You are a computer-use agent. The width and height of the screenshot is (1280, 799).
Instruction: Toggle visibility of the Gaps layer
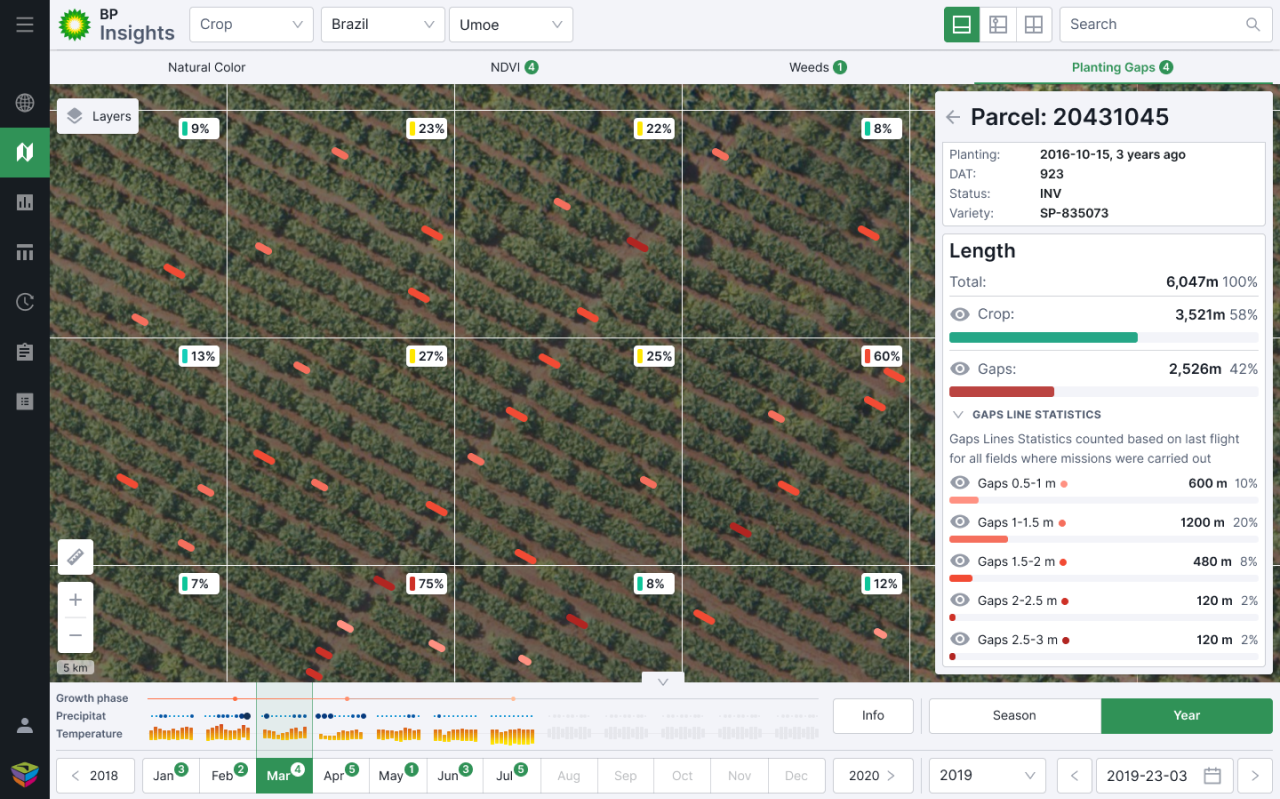(x=959, y=369)
